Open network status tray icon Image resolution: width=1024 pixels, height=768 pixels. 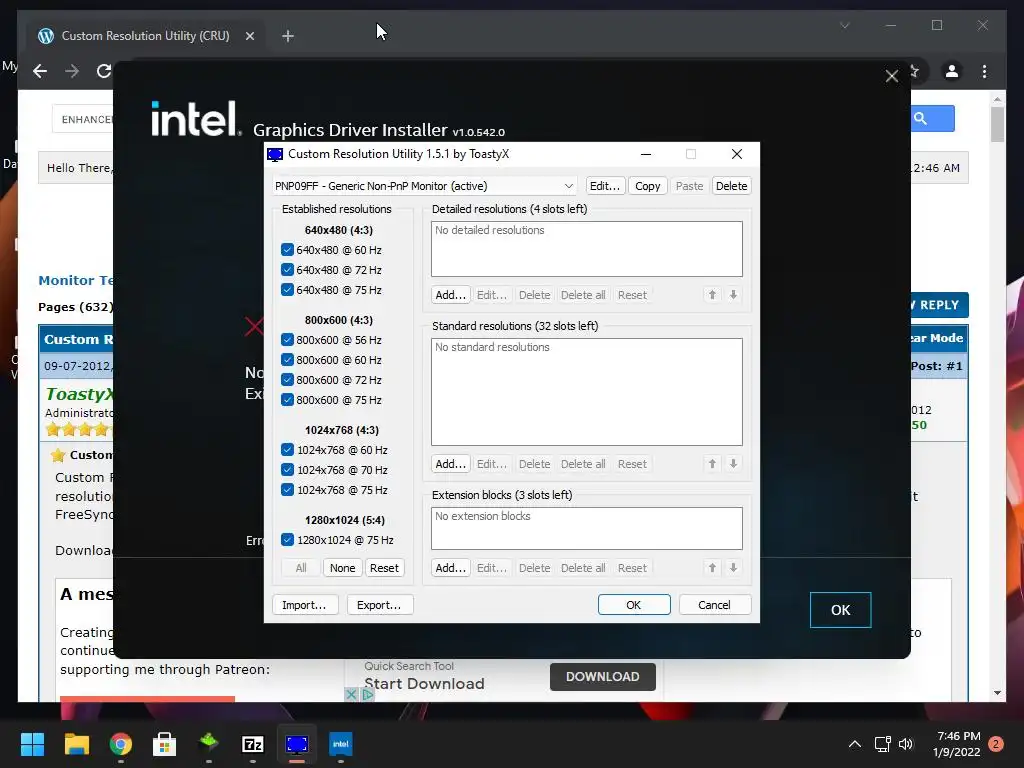[x=883, y=744]
